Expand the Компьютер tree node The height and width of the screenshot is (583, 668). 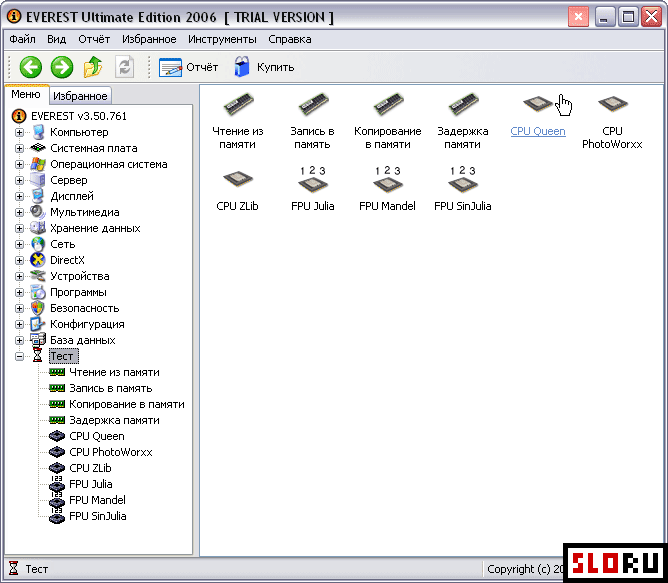point(19,133)
